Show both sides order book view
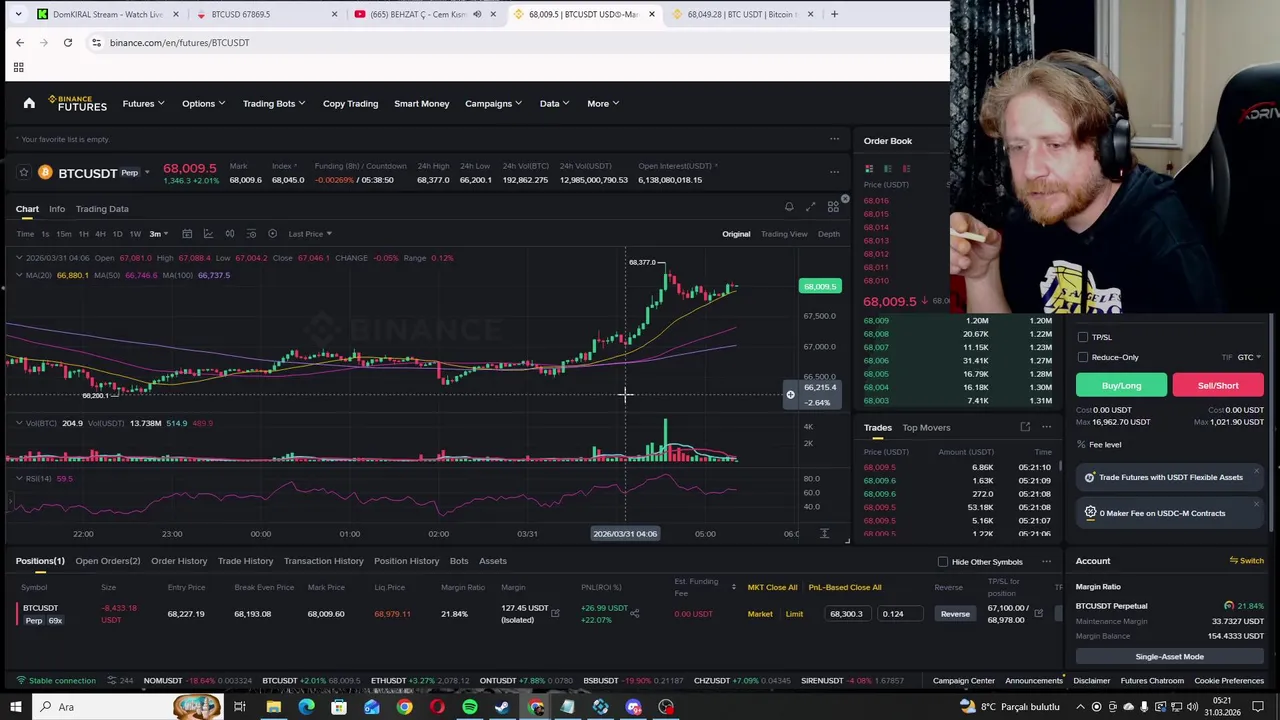 869,169
